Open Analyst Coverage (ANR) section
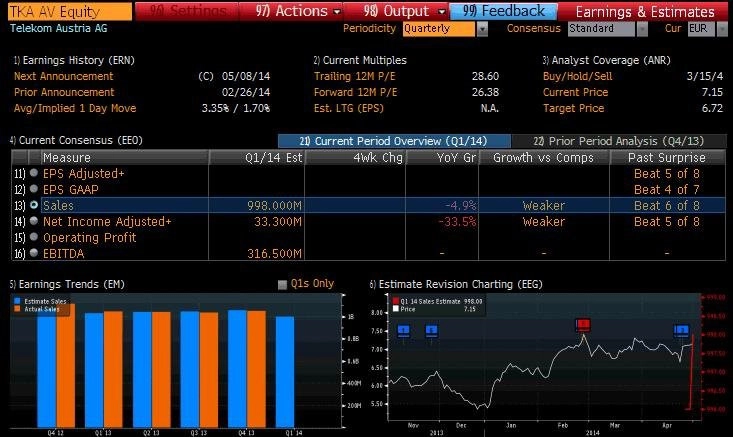733x437 pixels. tap(606, 60)
